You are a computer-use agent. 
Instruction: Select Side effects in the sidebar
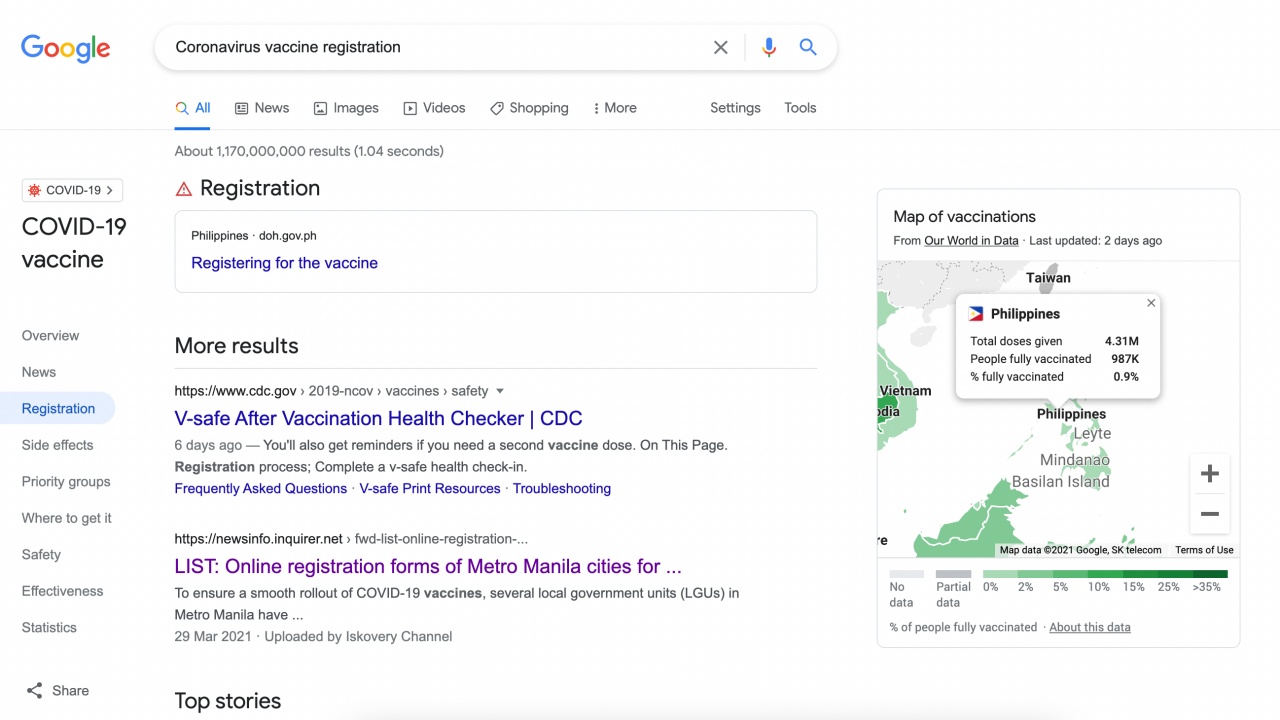[x=57, y=445]
